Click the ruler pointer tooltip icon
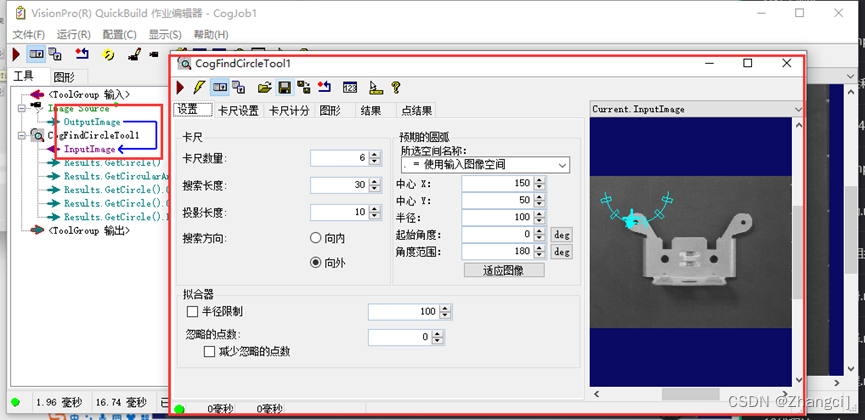Viewport: 865px width, 420px height. [x=375, y=87]
